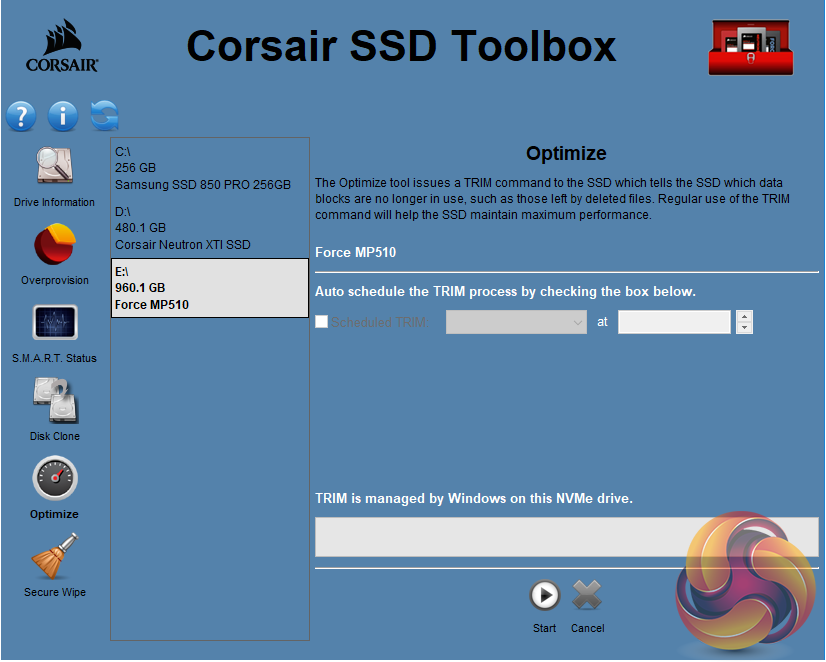Click the scheduled TRIM time input field
826x662 pixels.
tap(674, 322)
